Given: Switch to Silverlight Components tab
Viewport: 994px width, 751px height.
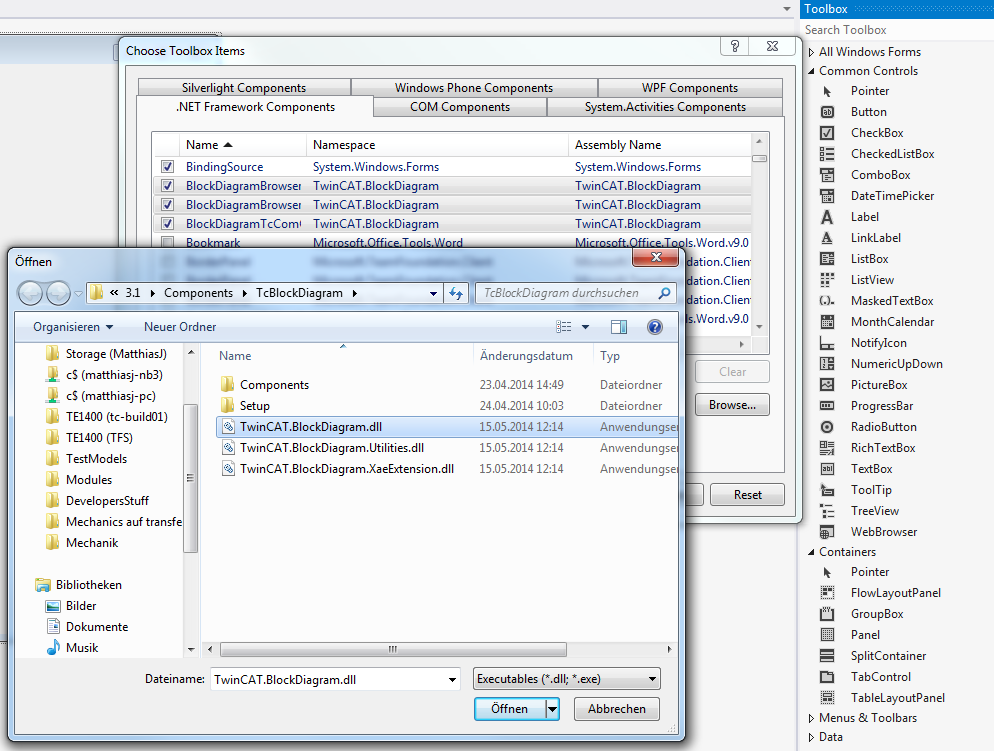Looking at the screenshot, I should coord(244,87).
